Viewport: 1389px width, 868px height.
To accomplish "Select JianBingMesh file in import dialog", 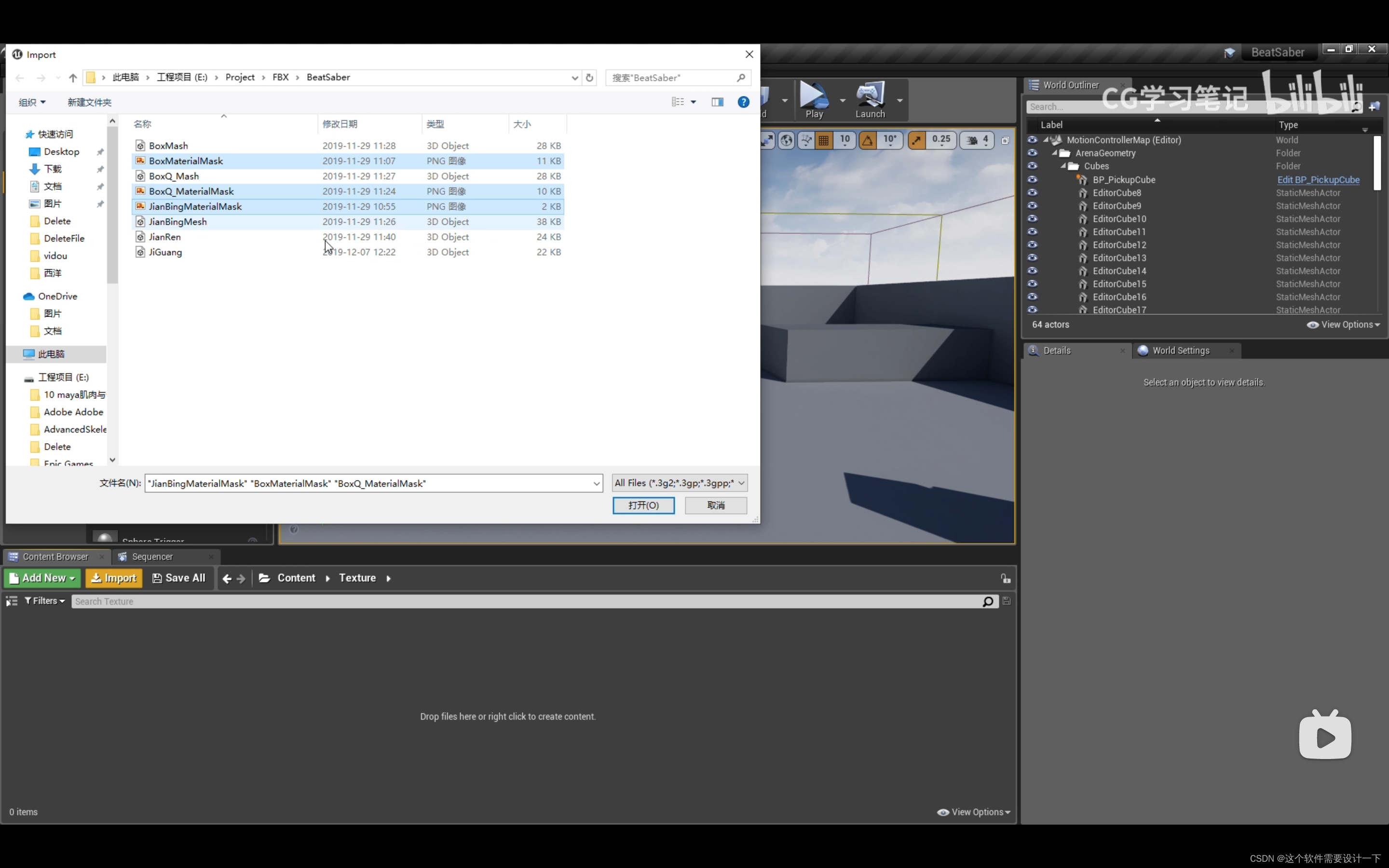I will (x=178, y=221).
